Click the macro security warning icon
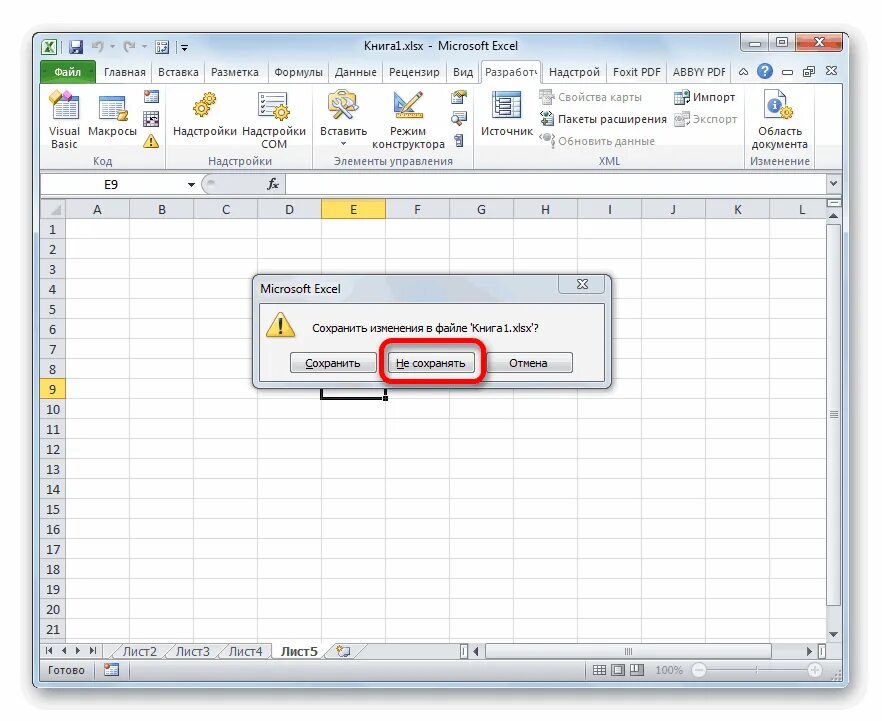This screenshot has height=721, width=882. coord(151,141)
